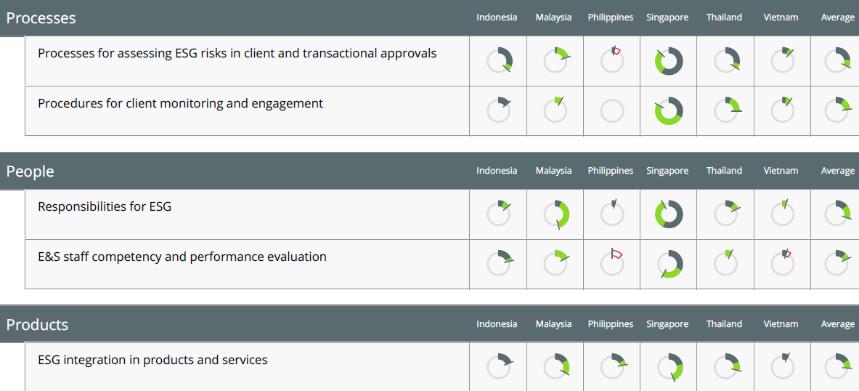Select Singapore column header in People section
Viewport: 859px width, 391px height.
pos(667,171)
